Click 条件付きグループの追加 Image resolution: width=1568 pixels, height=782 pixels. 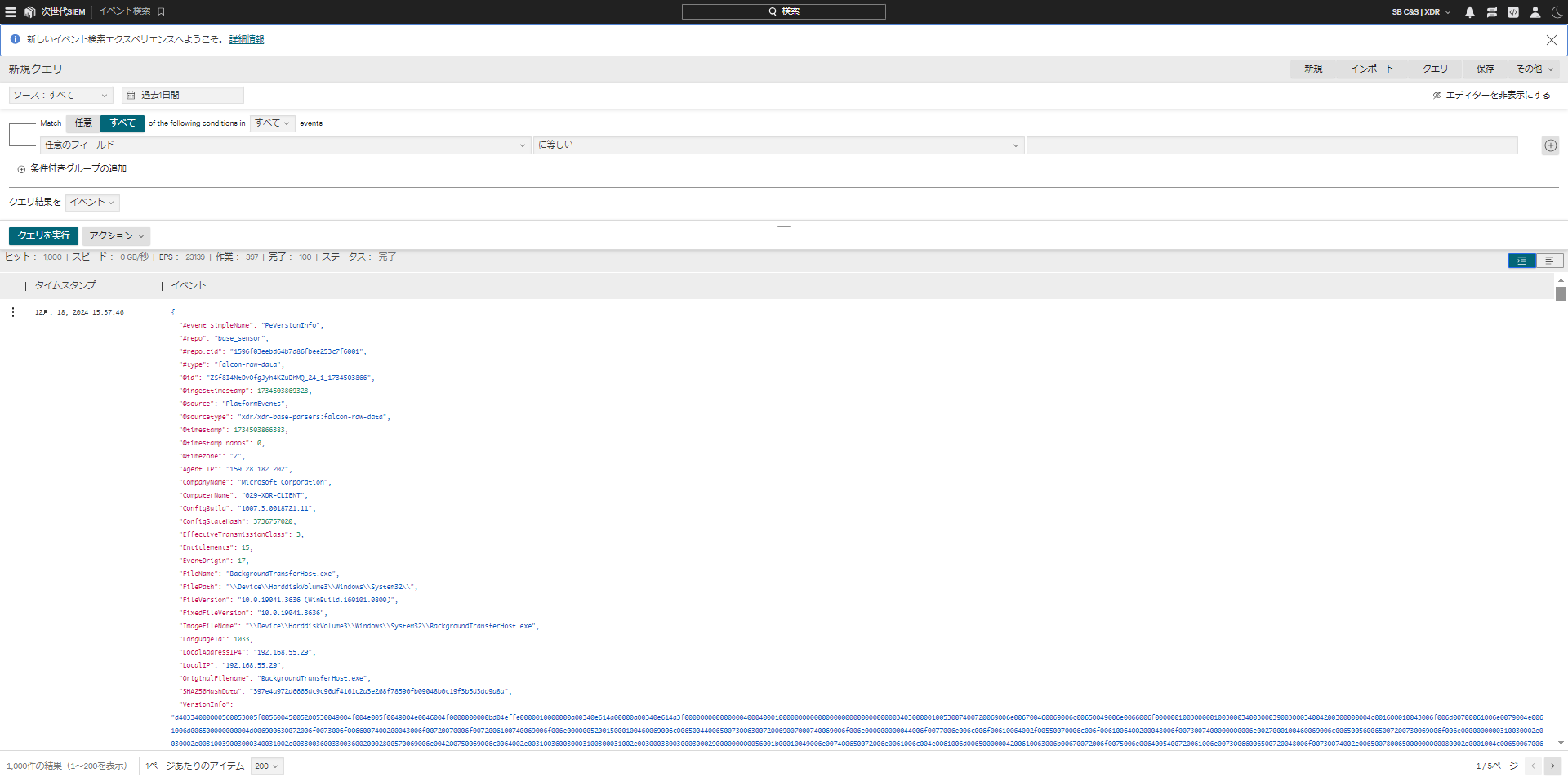(x=72, y=169)
